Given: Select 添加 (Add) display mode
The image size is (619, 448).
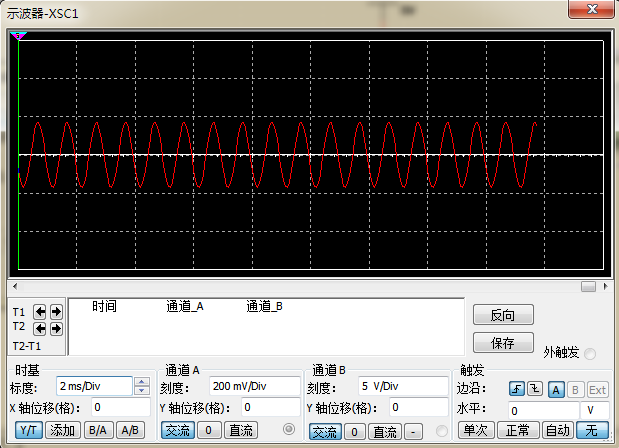Looking at the screenshot, I should pos(63,430).
